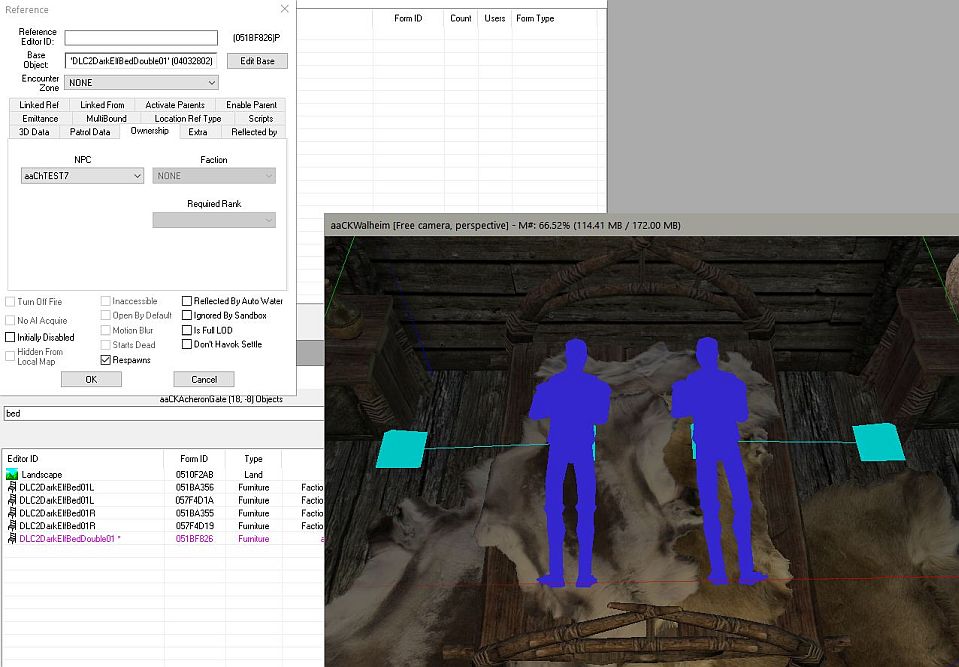Switch to the 3D Data tab

(x=34, y=132)
